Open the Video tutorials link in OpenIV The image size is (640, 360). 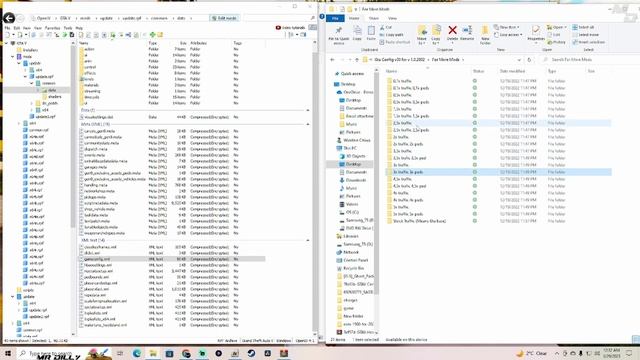click(x=290, y=28)
